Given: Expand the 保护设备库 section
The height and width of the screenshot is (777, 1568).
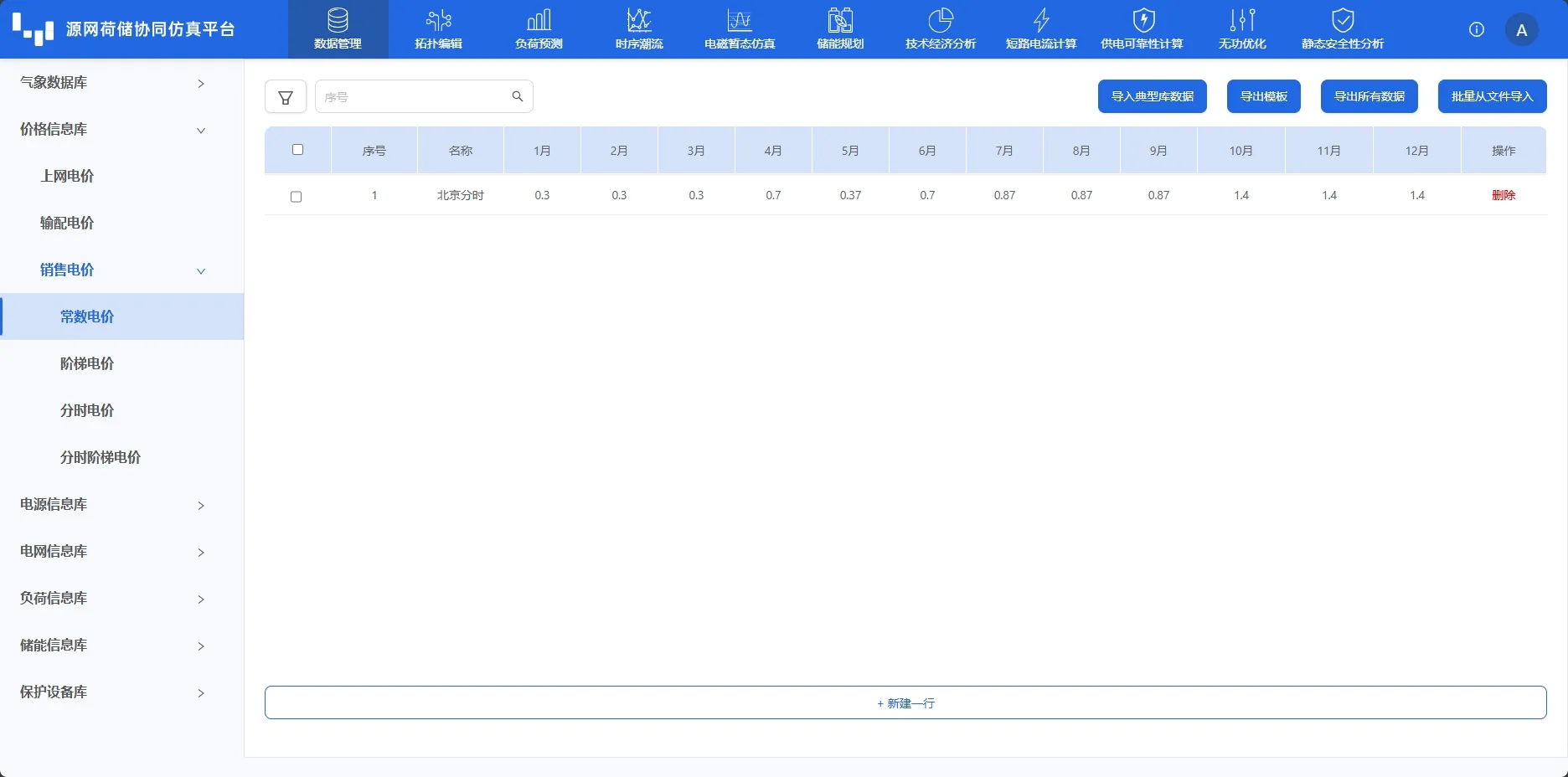Looking at the screenshot, I should tap(121, 692).
